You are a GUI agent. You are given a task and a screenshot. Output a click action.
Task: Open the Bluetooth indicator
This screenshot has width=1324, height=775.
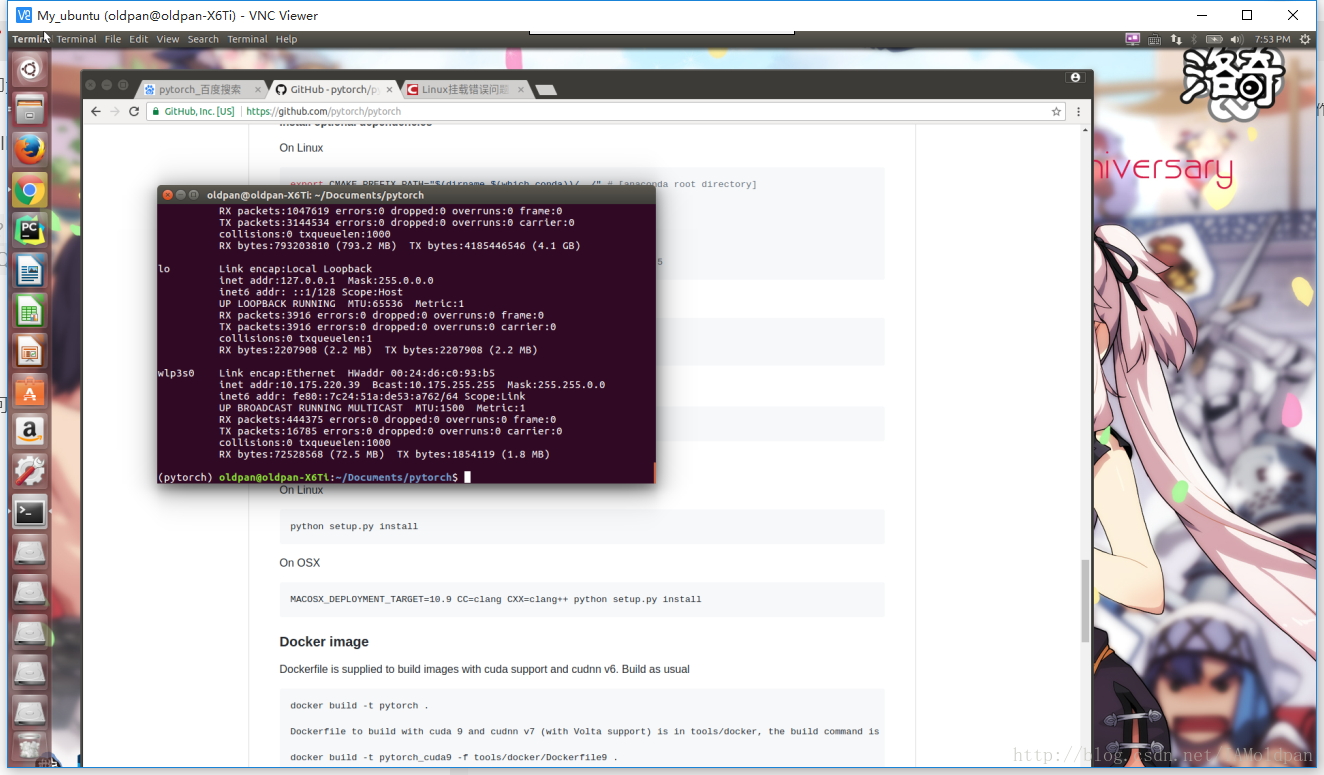(x=1193, y=39)
